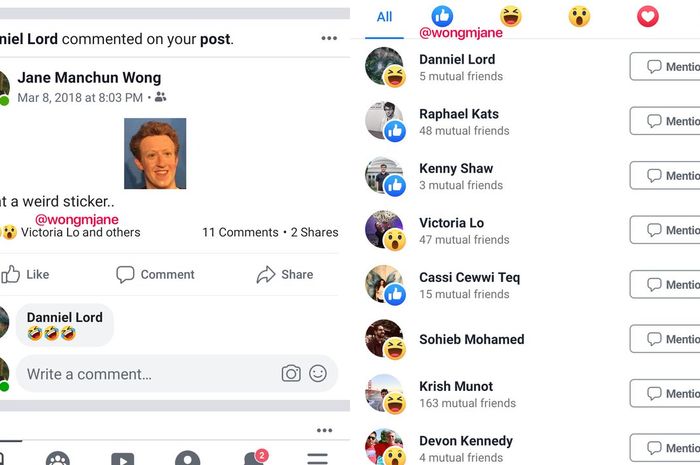Open the weird sticker image thumbnail
700x465 pixels.
(155, 154)
